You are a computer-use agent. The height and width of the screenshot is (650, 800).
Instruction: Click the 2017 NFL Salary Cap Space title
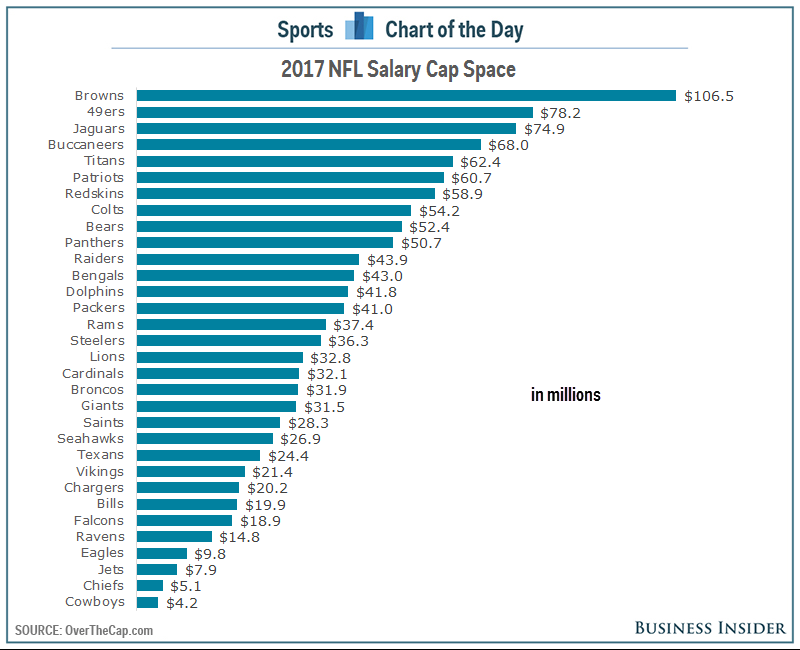click(x=398, y=69)
